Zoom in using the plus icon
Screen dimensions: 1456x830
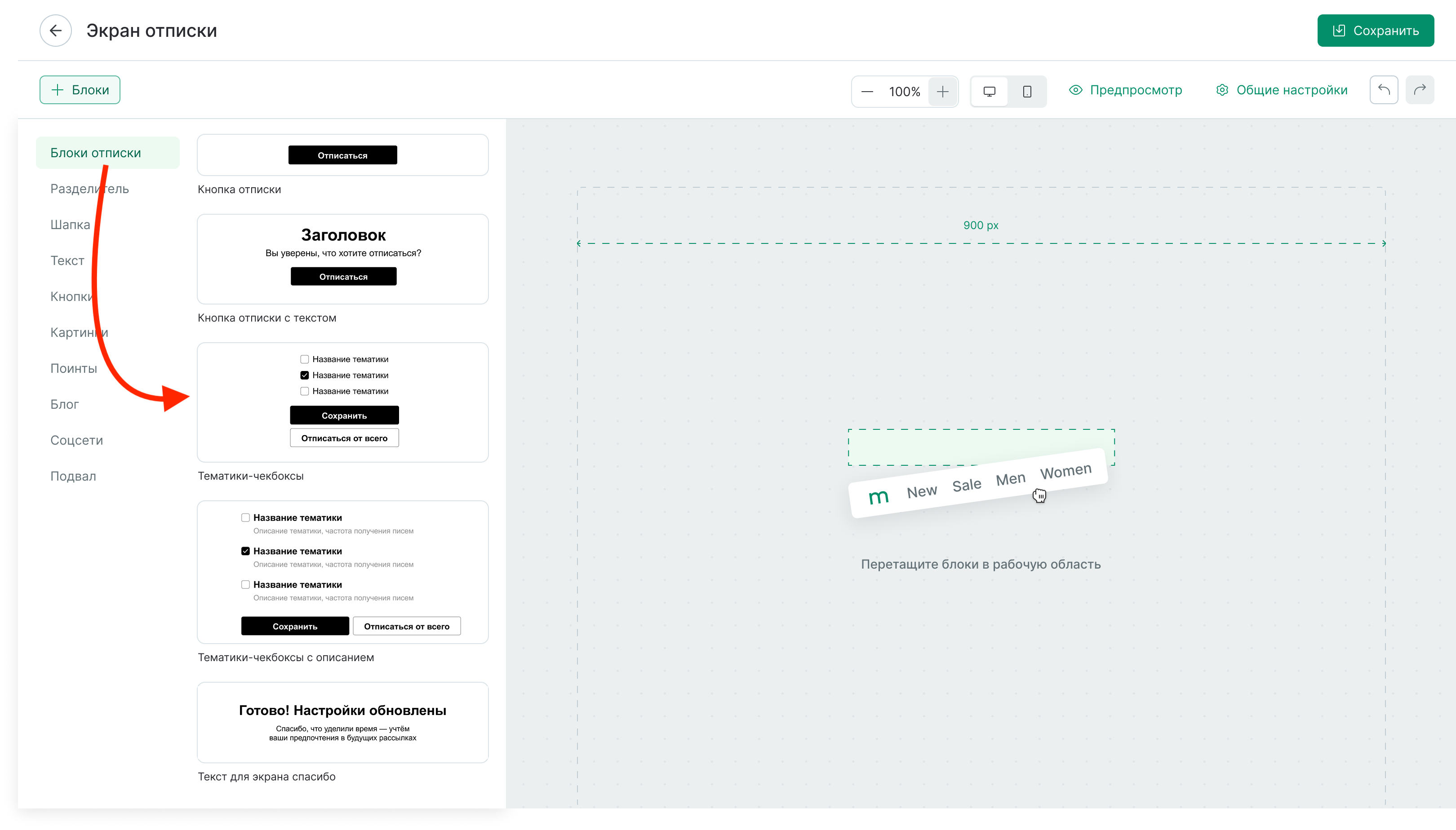coord(942,91)
